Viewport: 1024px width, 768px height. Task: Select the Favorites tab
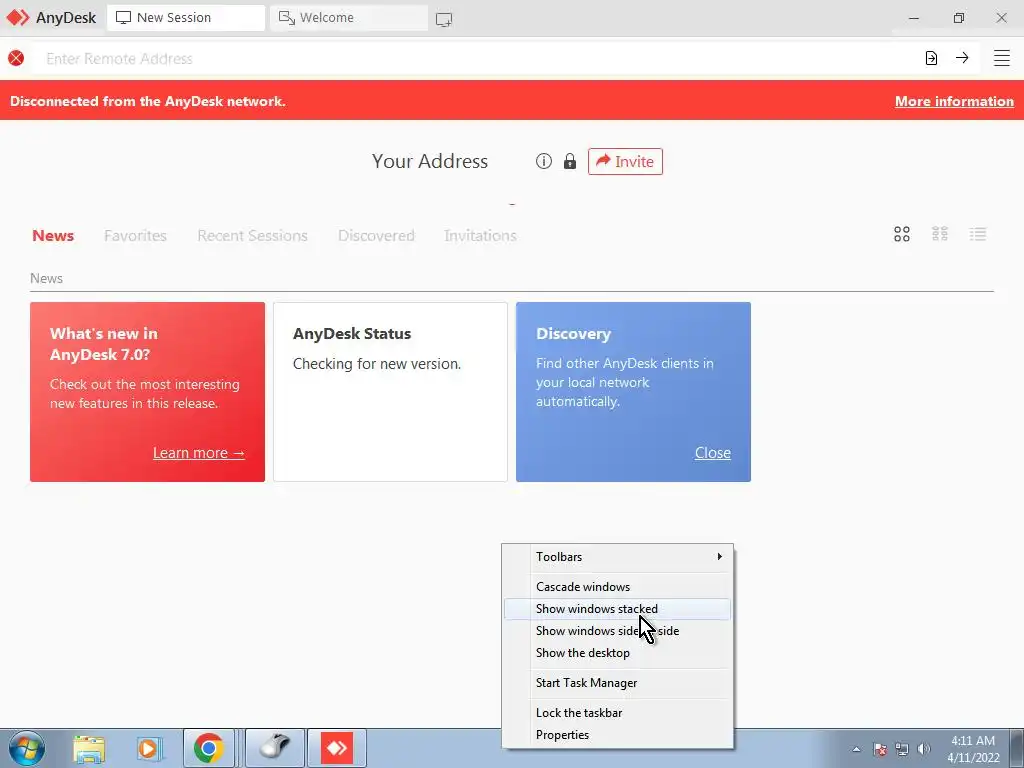click(135, 235)
